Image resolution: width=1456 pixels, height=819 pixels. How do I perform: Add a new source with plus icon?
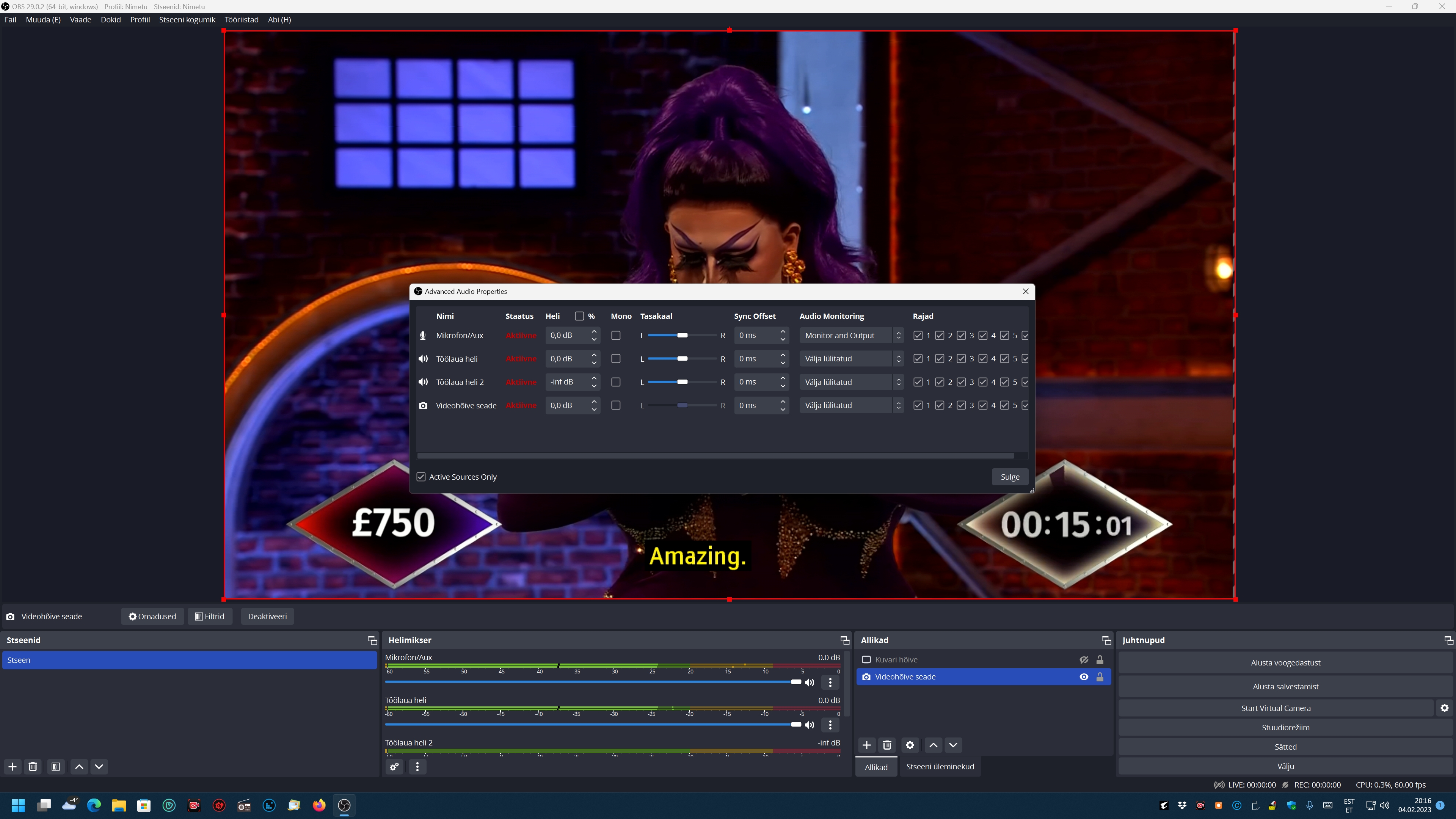tap(866, 745)
